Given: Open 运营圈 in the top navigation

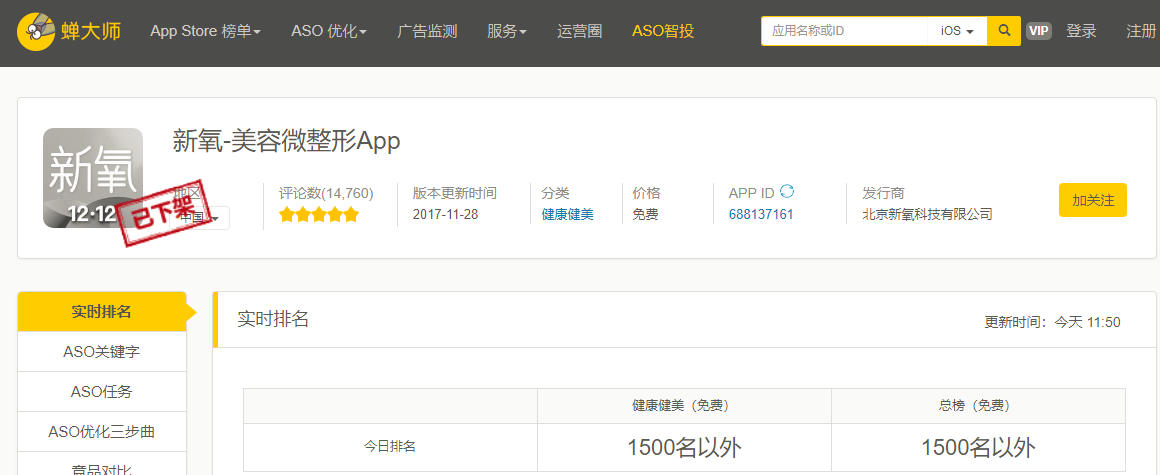Looking at the screenshot, I should pos(579,31).
